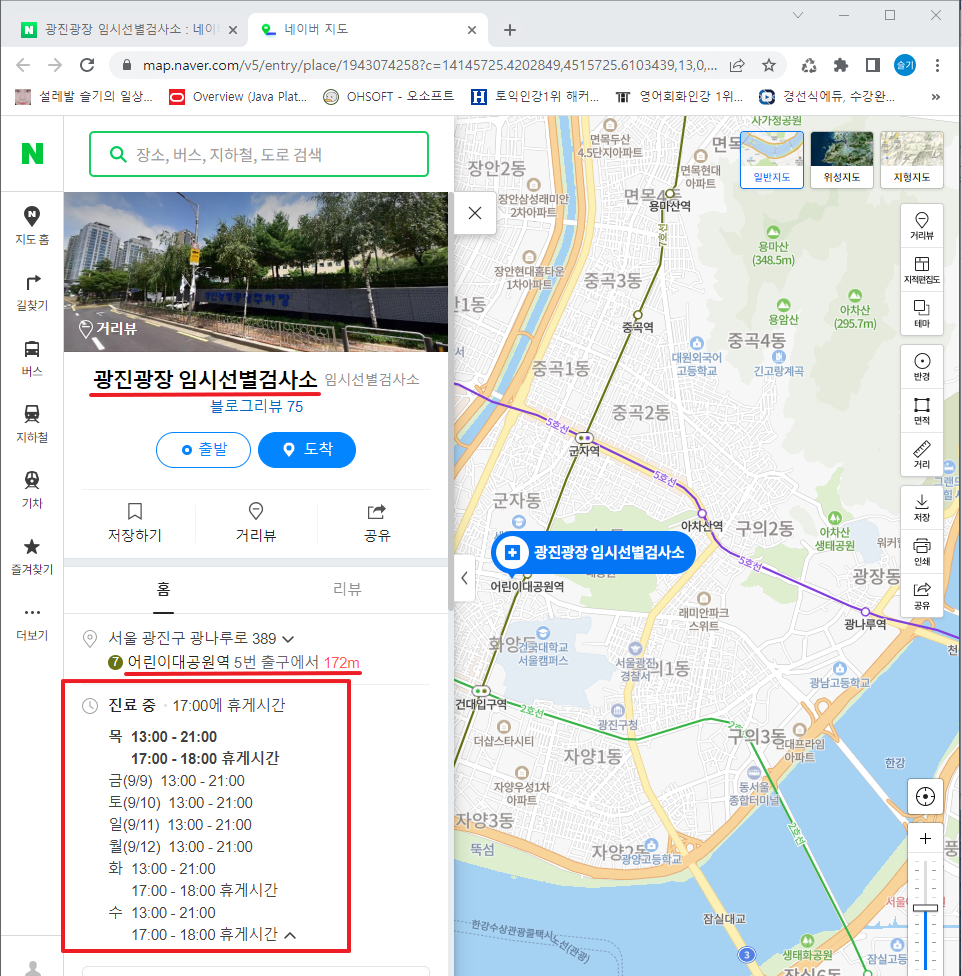Click the URL address bar
The width and height of the screenshot is (962, 976).
point(429,65)
